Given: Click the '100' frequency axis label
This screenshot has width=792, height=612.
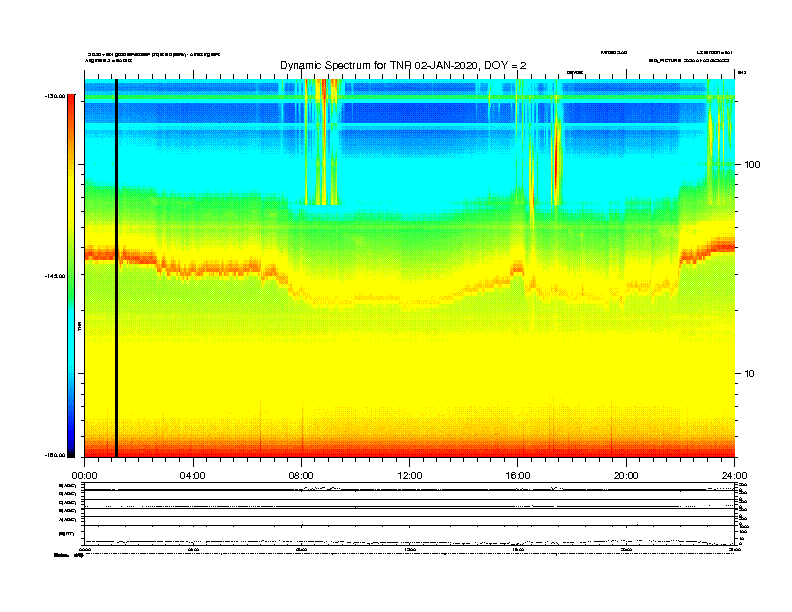Looking at the screenshot, I should pos(752,165).
